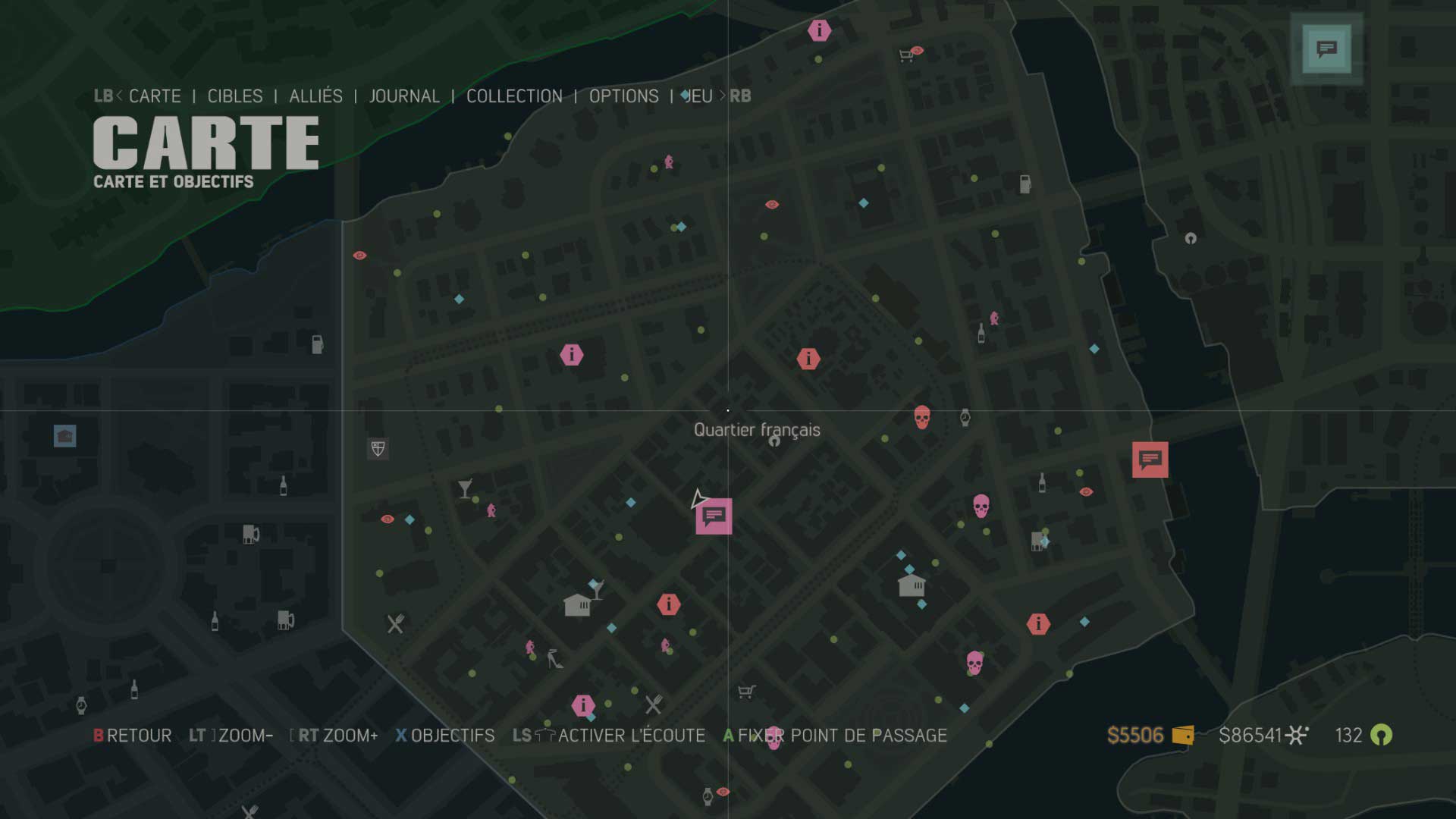1456x819 pixels.
Task: Click the Quartier français district label
Action: (756, 430)
